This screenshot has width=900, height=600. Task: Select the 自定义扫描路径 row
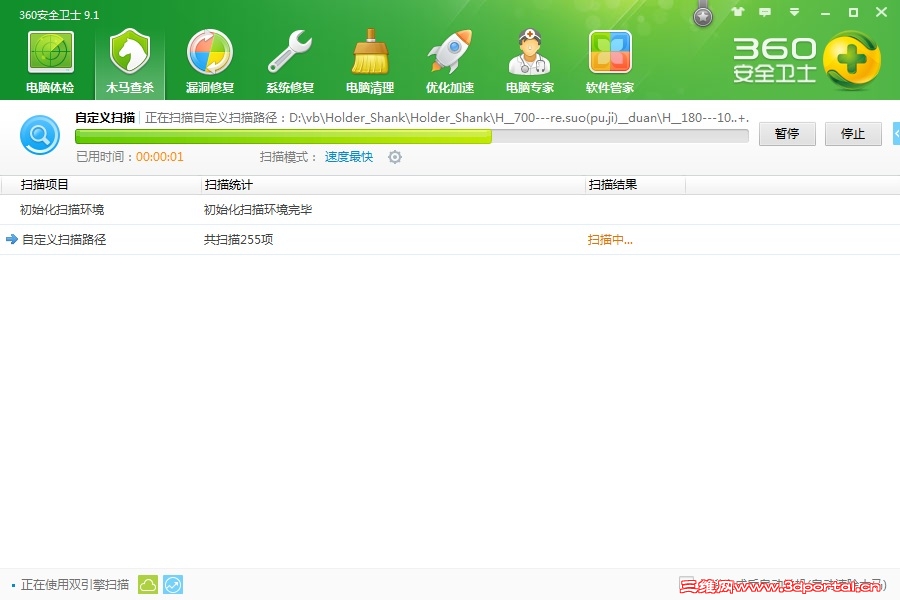pyautogui.click(x=450, y=239)
